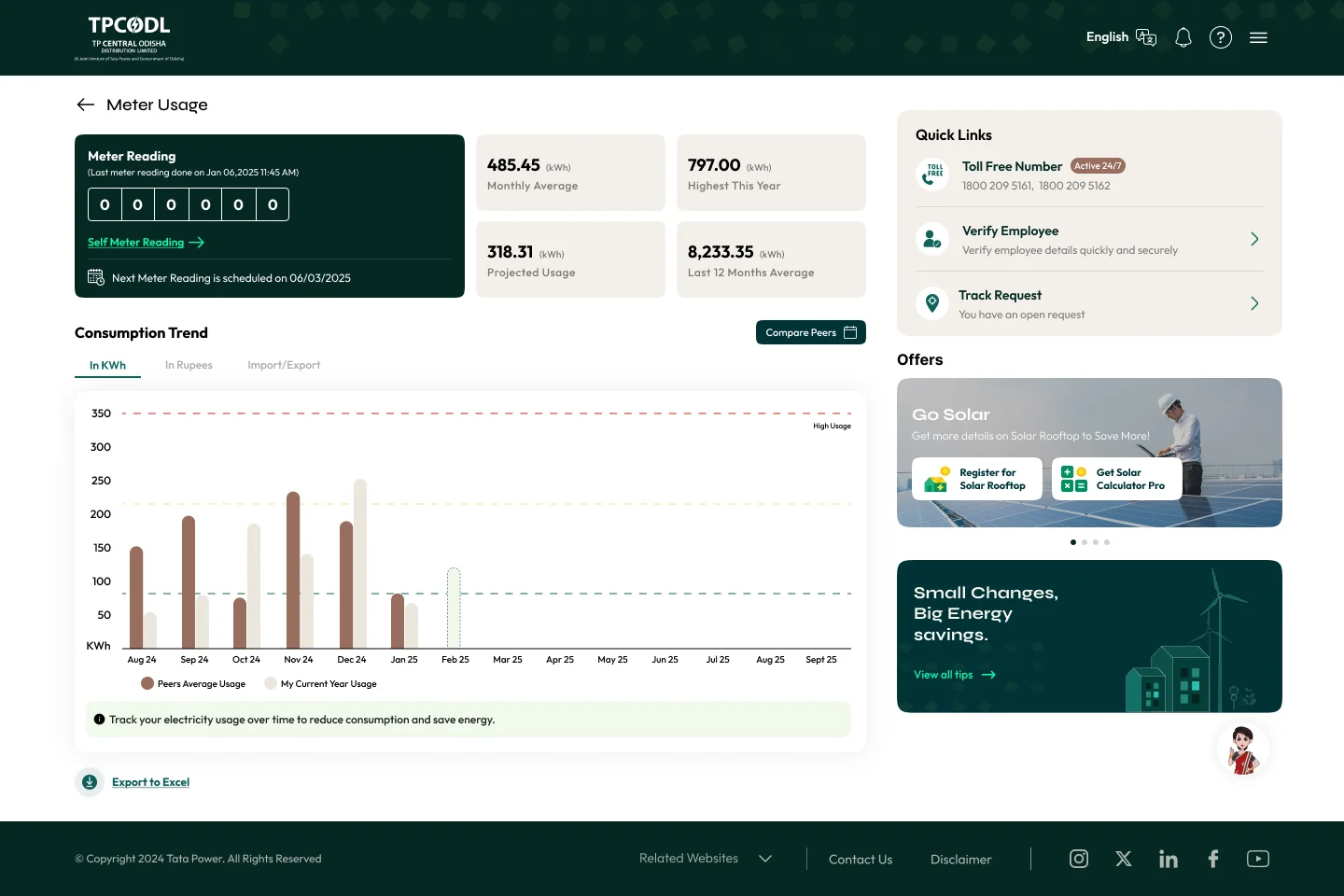Open the Disclaimer footer link
1344x896 pixels.
click(x=961, y=860)
